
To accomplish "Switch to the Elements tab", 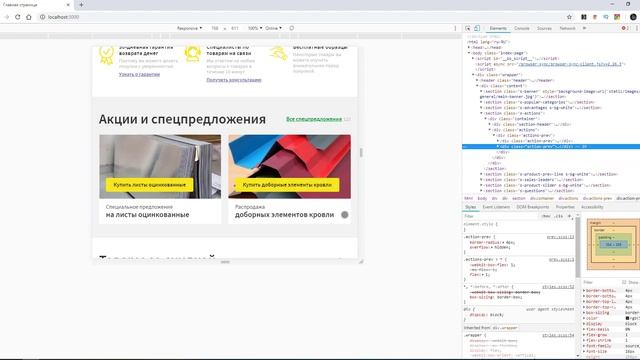I will tap(498, 28).
